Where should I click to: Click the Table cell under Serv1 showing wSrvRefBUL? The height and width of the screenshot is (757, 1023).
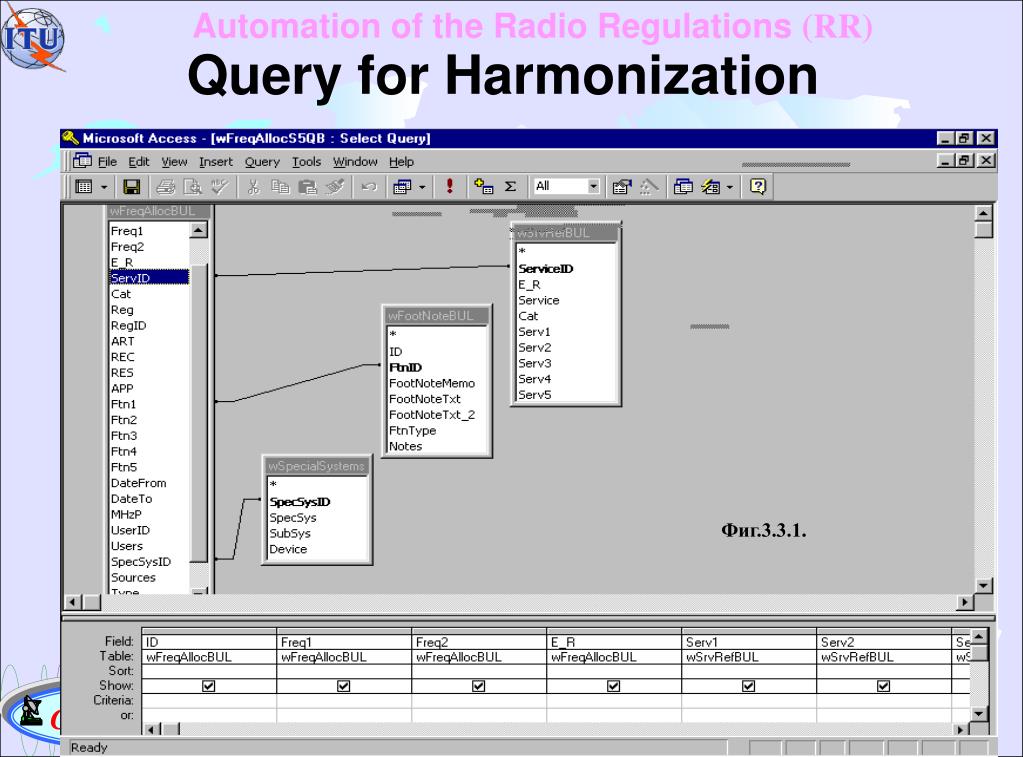point(749,657)
